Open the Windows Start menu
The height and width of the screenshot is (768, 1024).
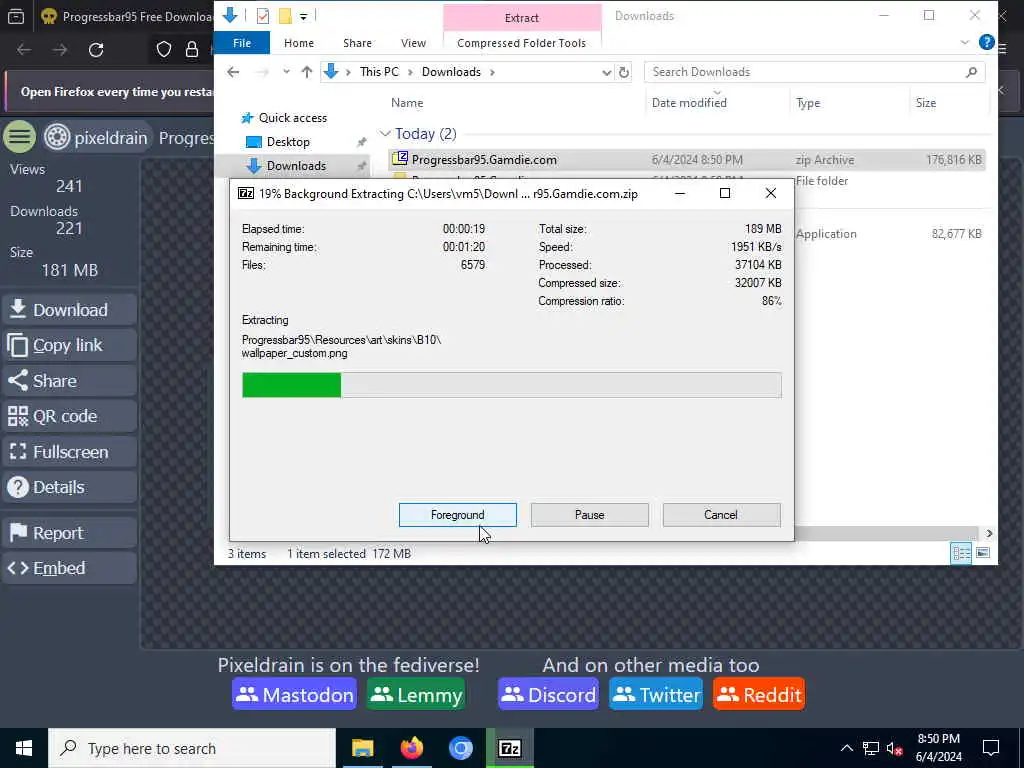24,748
